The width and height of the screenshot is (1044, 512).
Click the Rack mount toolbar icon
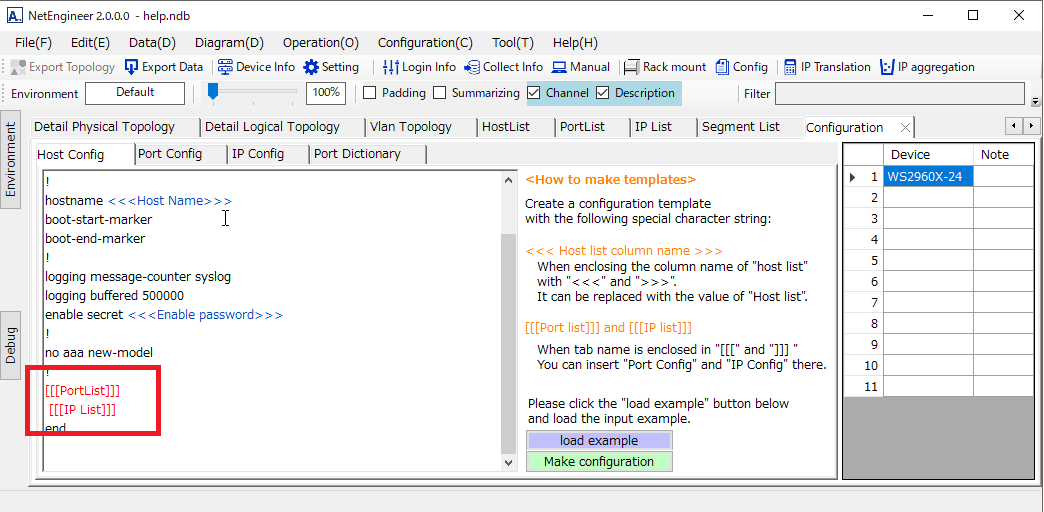pos(631,67)
